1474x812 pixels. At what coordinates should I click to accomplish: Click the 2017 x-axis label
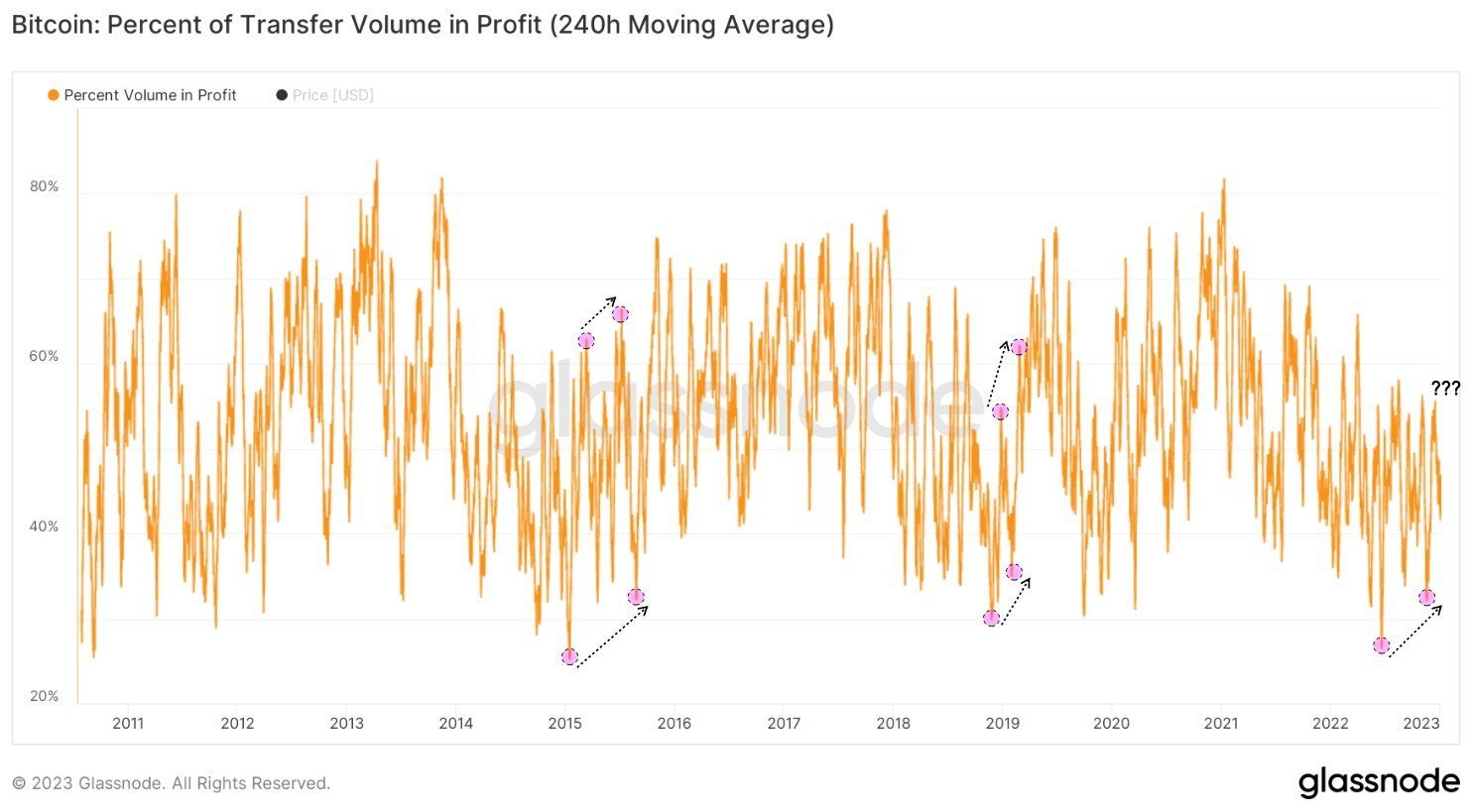click(784, 724)
